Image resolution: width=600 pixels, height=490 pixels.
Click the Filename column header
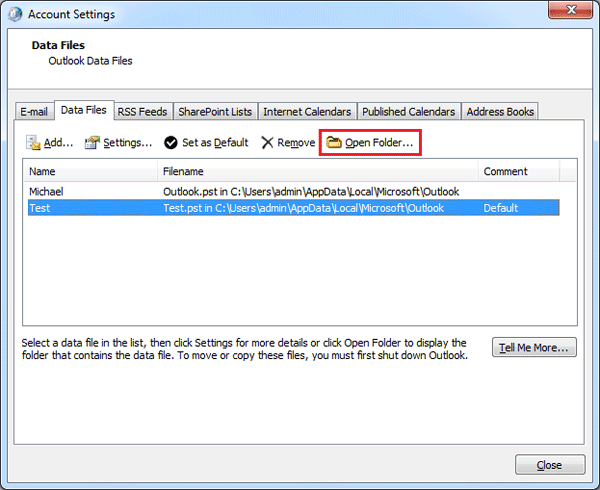(318, 171)
